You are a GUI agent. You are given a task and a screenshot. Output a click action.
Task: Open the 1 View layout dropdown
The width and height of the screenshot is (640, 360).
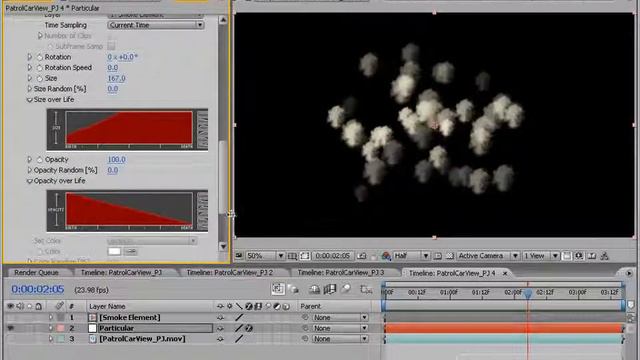click(x=540, y=256)
